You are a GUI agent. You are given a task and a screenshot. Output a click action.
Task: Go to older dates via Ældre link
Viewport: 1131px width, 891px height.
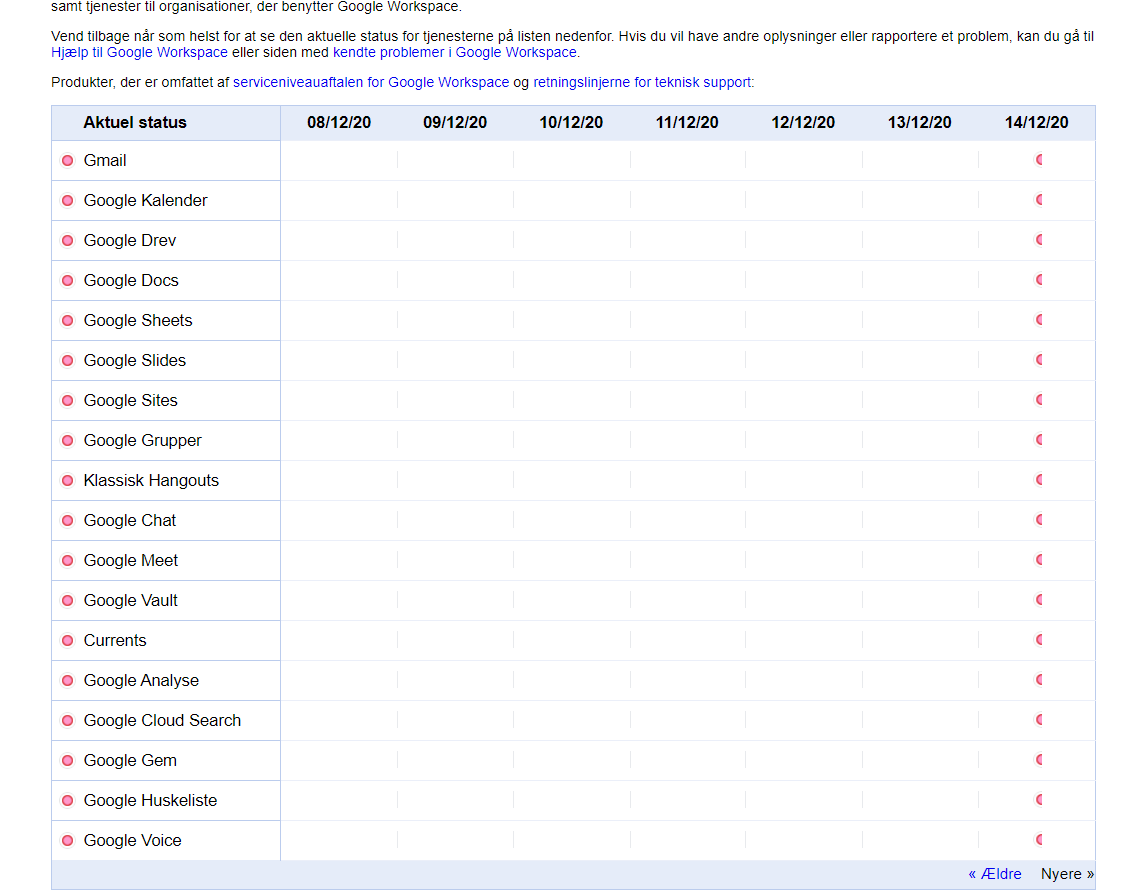(995, 874)
